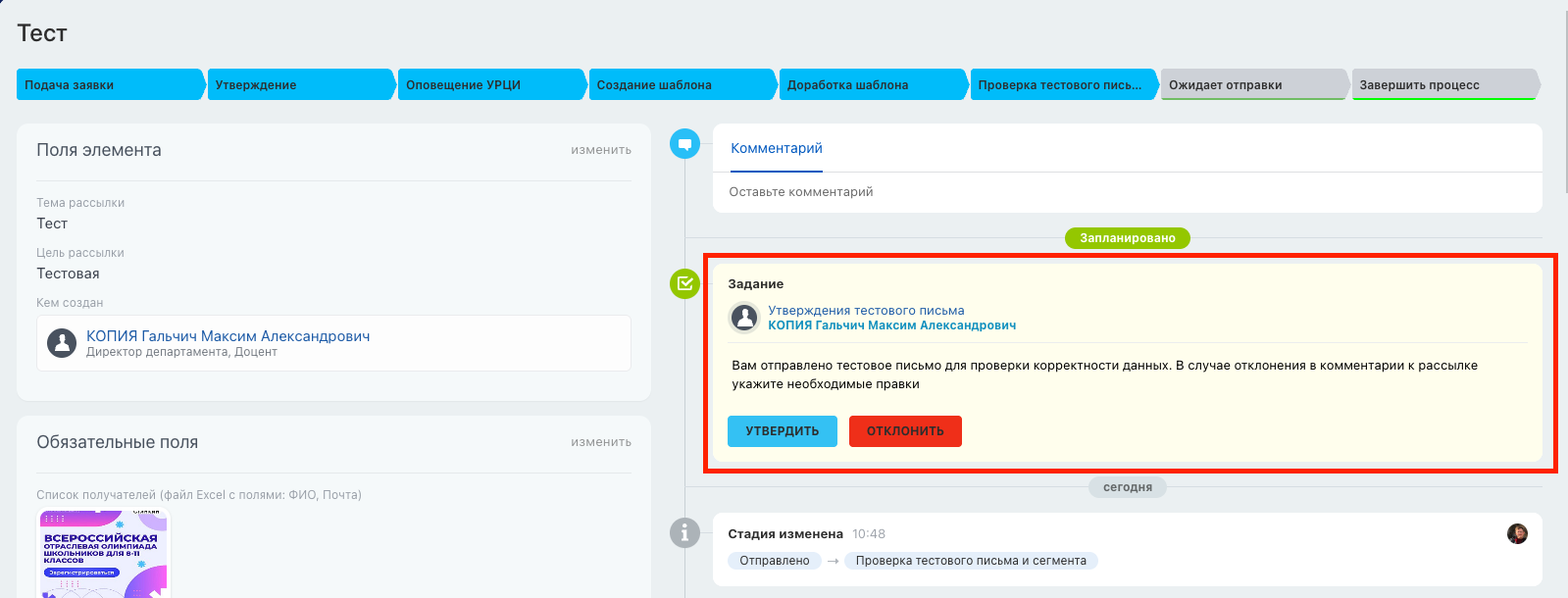Choose the 'Завершить процесс' stage
The height and width of the screenshot is (598, 1568).
(x=1445, y=84)
